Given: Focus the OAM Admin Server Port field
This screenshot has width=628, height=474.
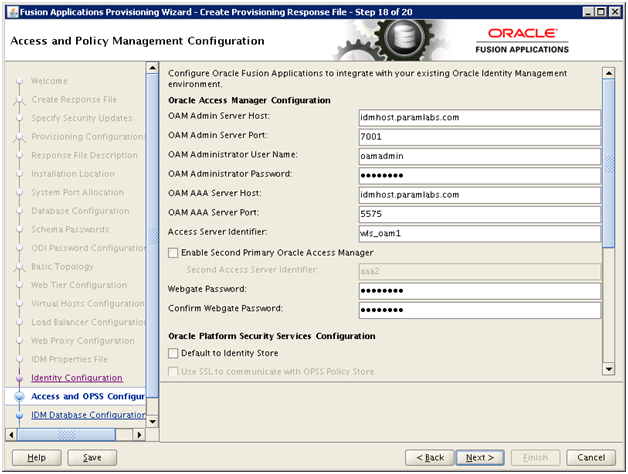Looking at the screenshot, I should [x=480, y=137].
